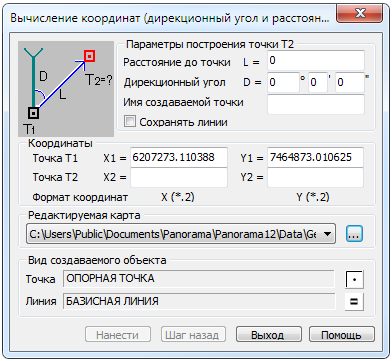This screenshot has height=361, width=392.
Task: Click the 'Точка Т2' label
Action: point(55,177)
